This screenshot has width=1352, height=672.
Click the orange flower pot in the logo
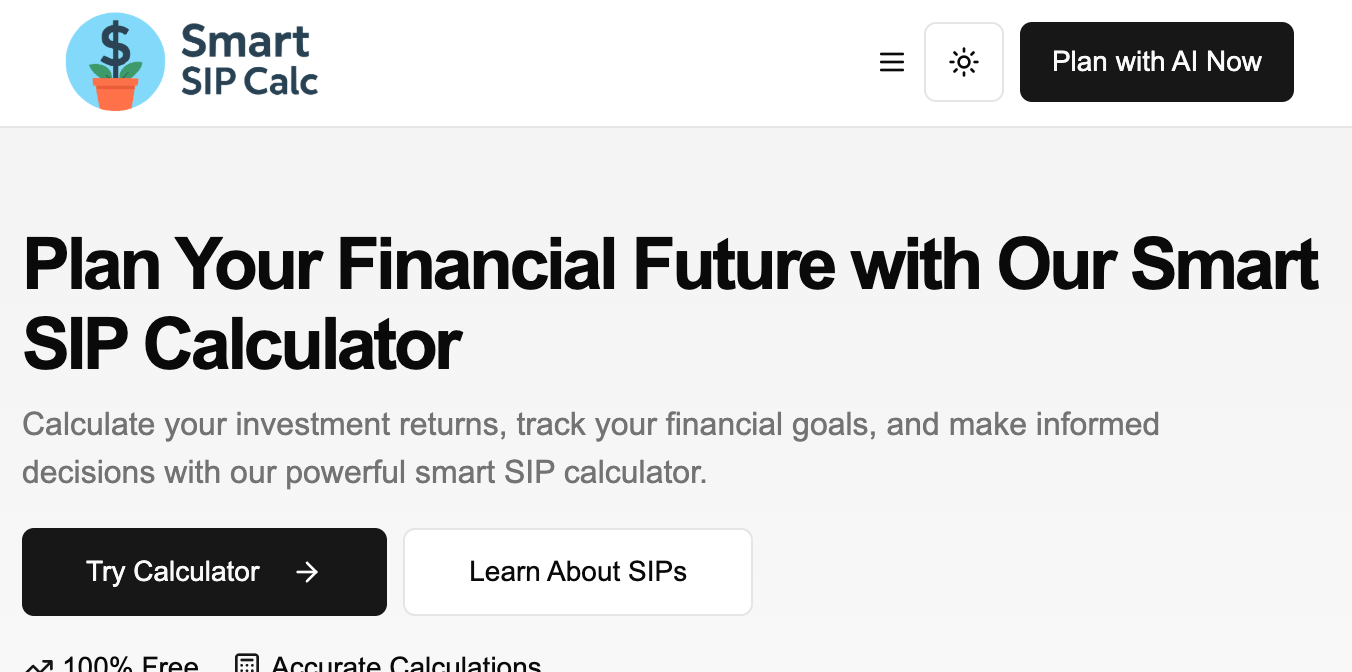(115, 93)
